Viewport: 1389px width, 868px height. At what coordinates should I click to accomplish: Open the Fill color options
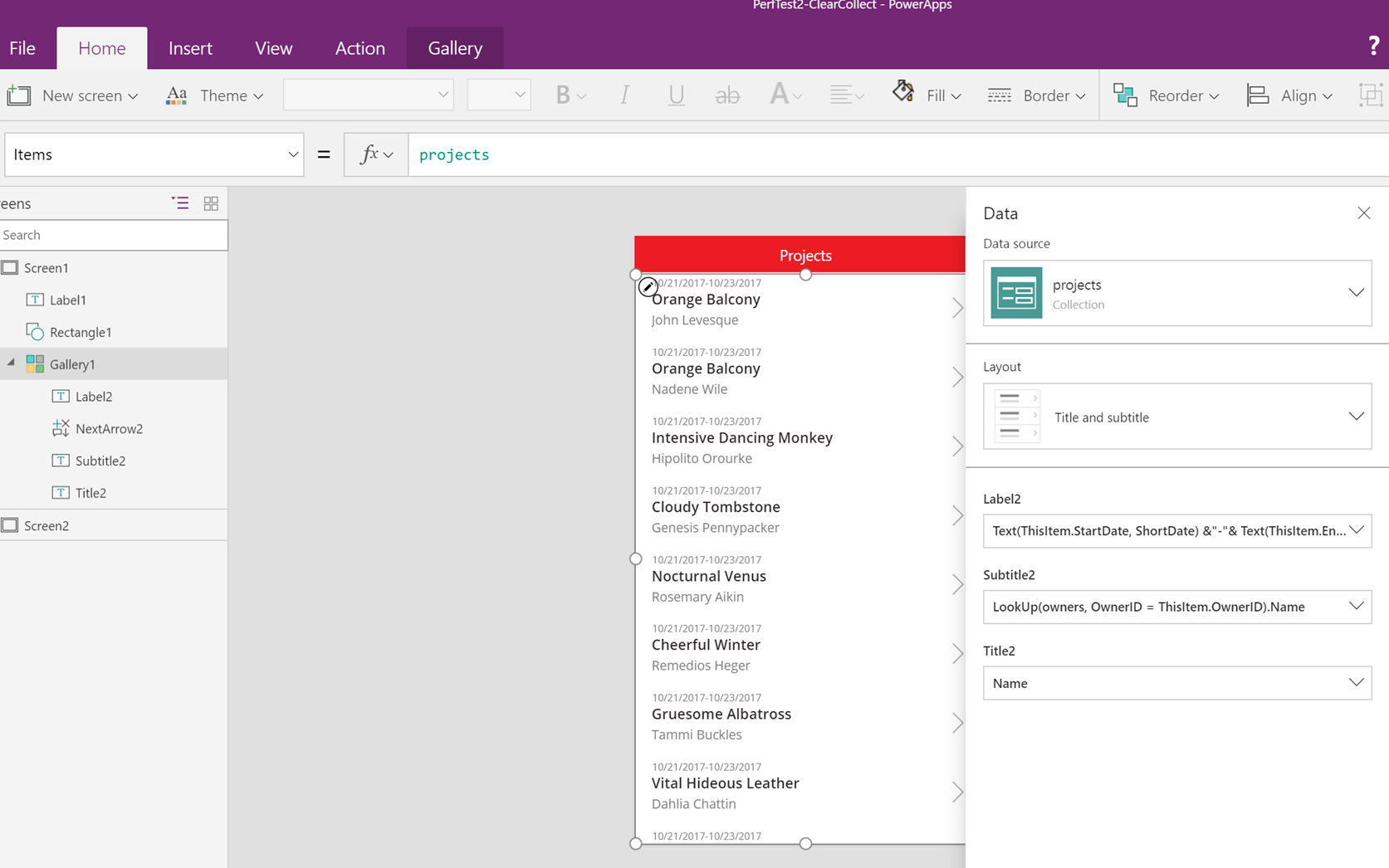[925, 95]
